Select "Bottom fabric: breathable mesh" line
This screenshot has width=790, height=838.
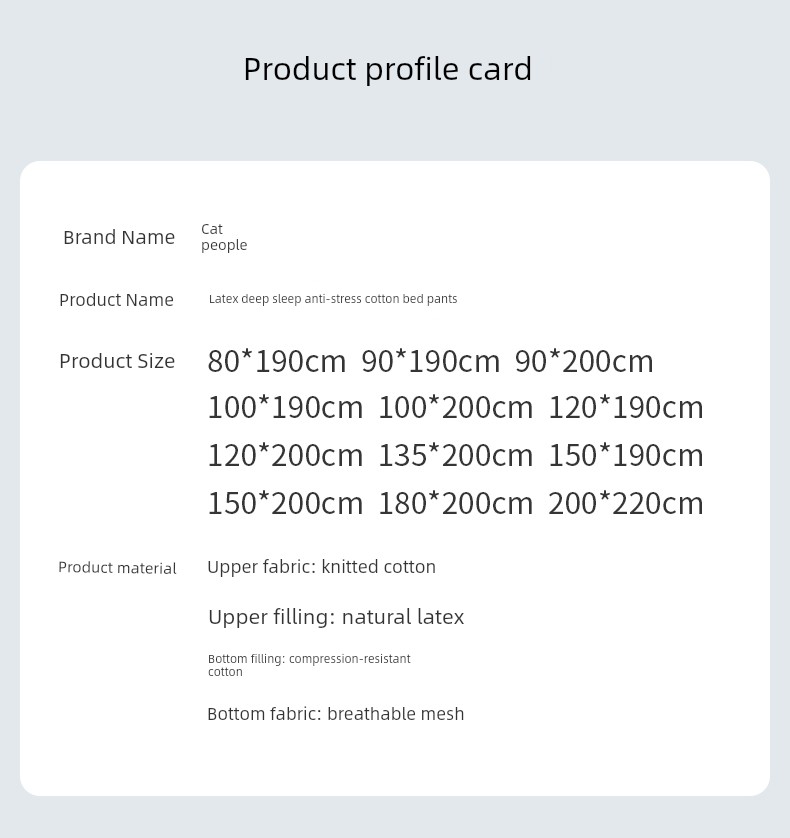pos(335,714)
